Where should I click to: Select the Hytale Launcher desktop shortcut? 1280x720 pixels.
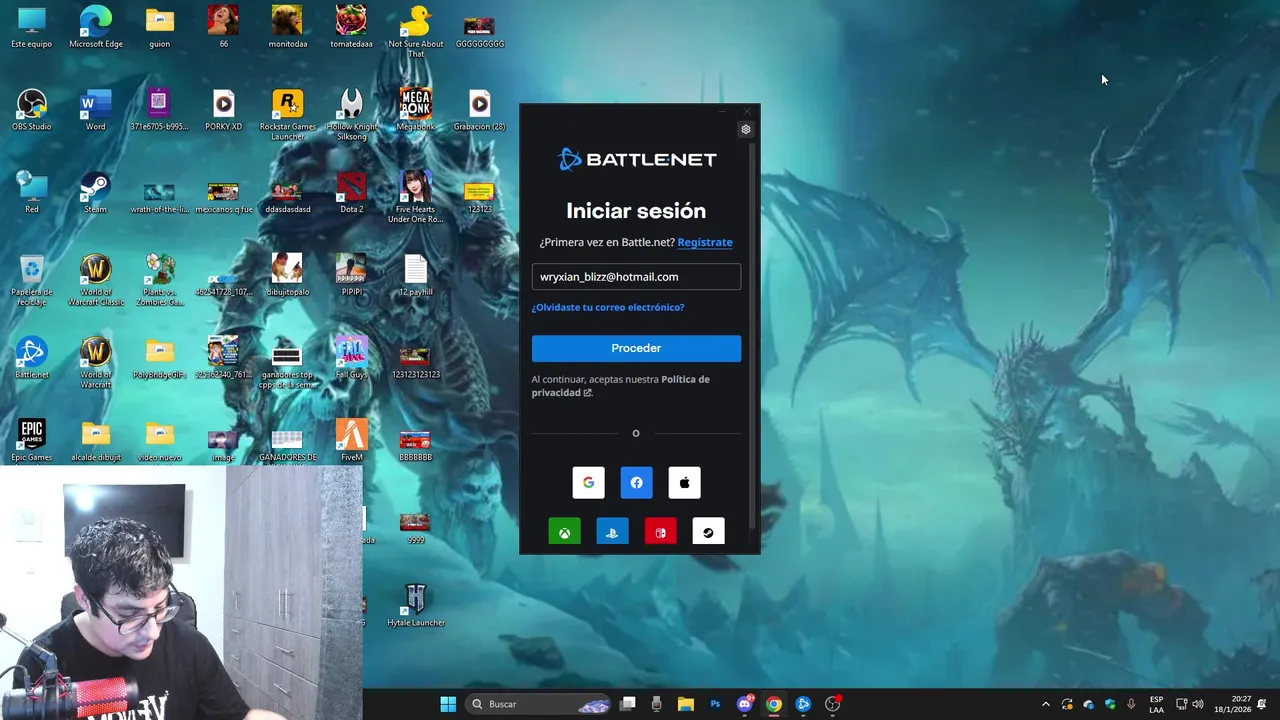(415, 606)
